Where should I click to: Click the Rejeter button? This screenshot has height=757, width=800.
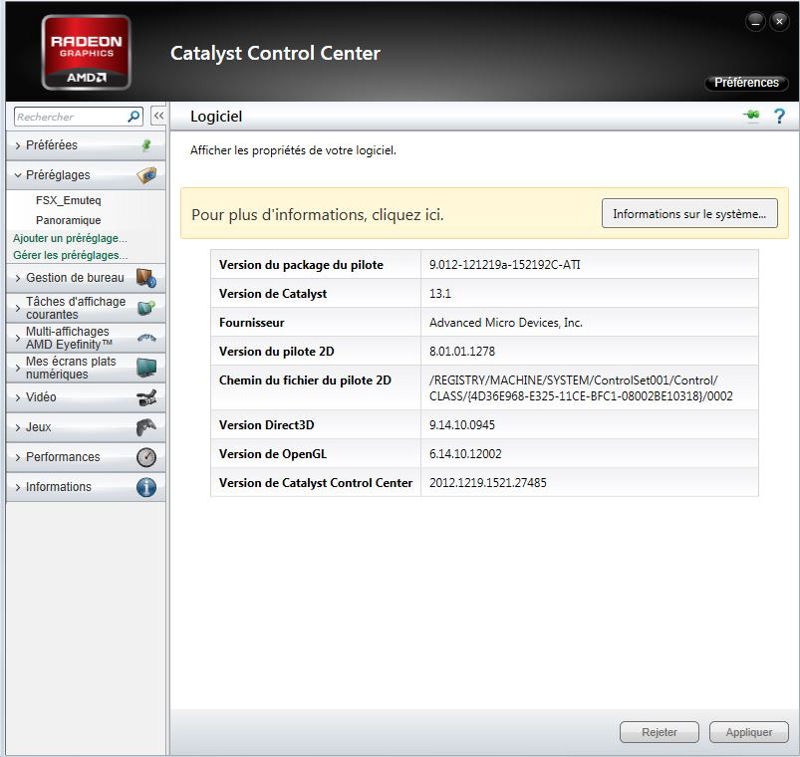tap(659, 732)
